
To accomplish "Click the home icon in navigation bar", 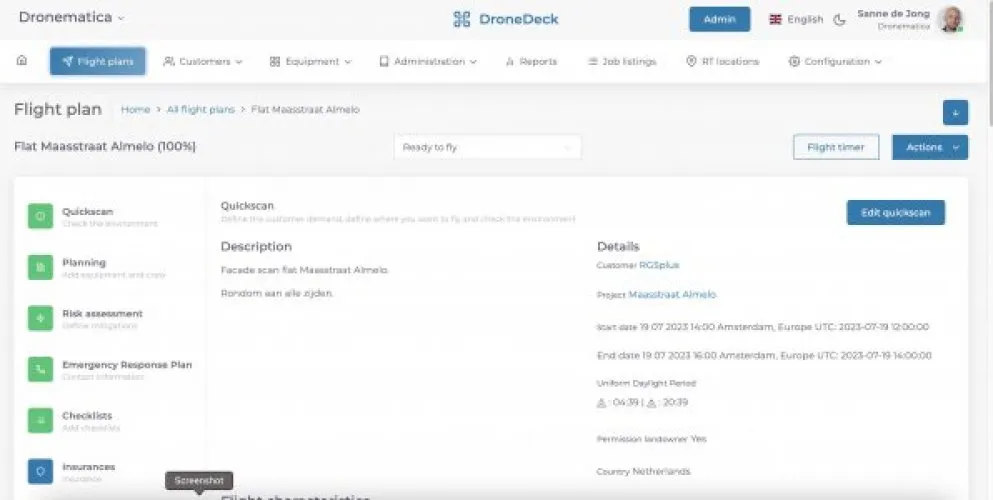I will (x=22, y=61).
